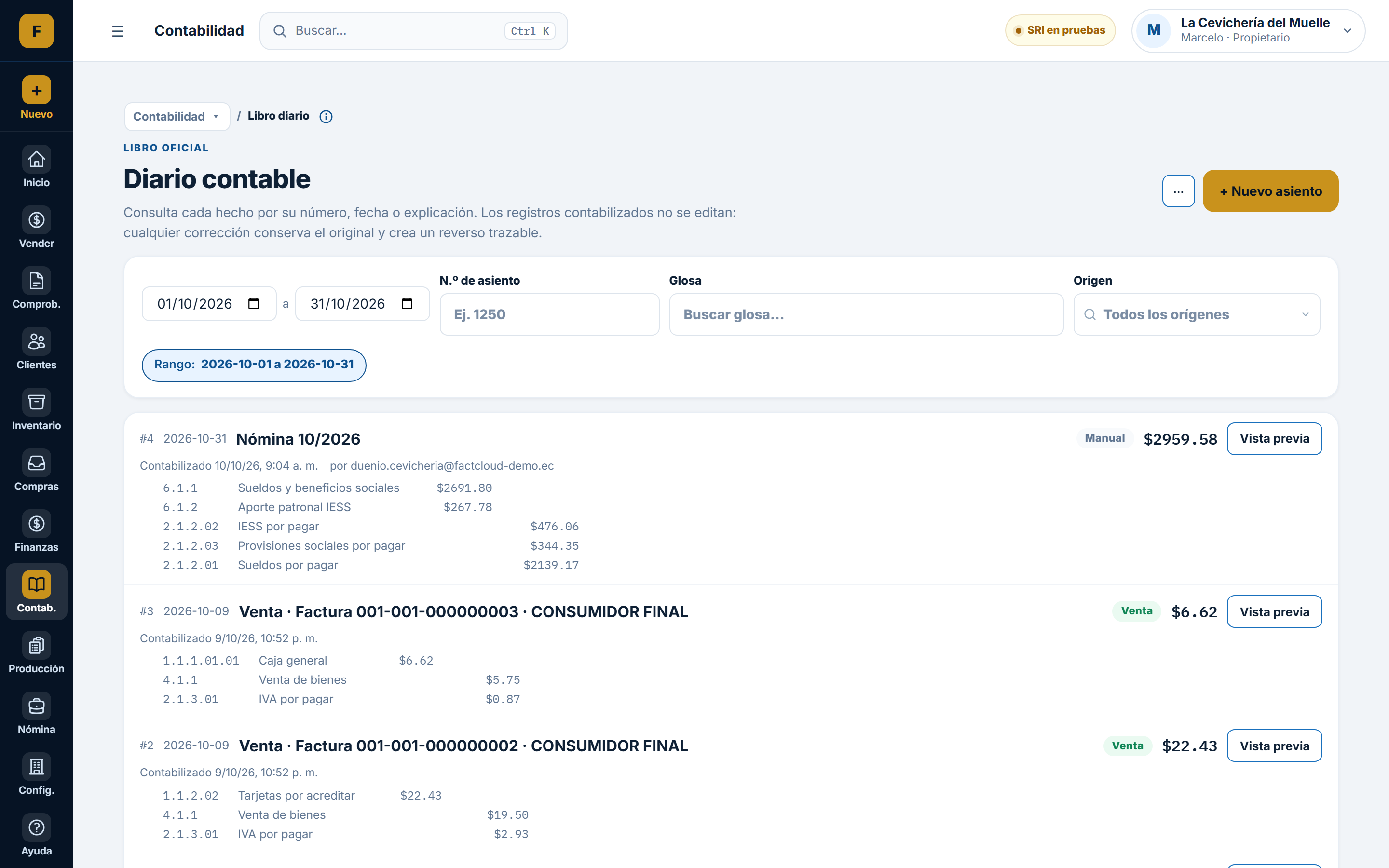Click the + Nuevo asiento button
1389x868 pixels.
(1270, 191)
